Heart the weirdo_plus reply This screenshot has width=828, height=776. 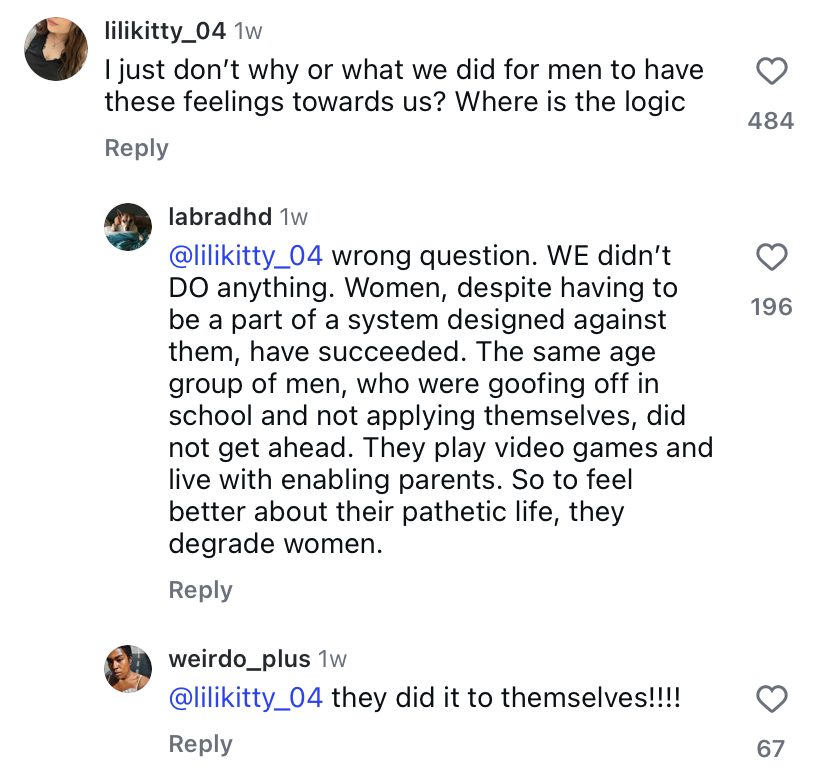click(x=770, y=698)
